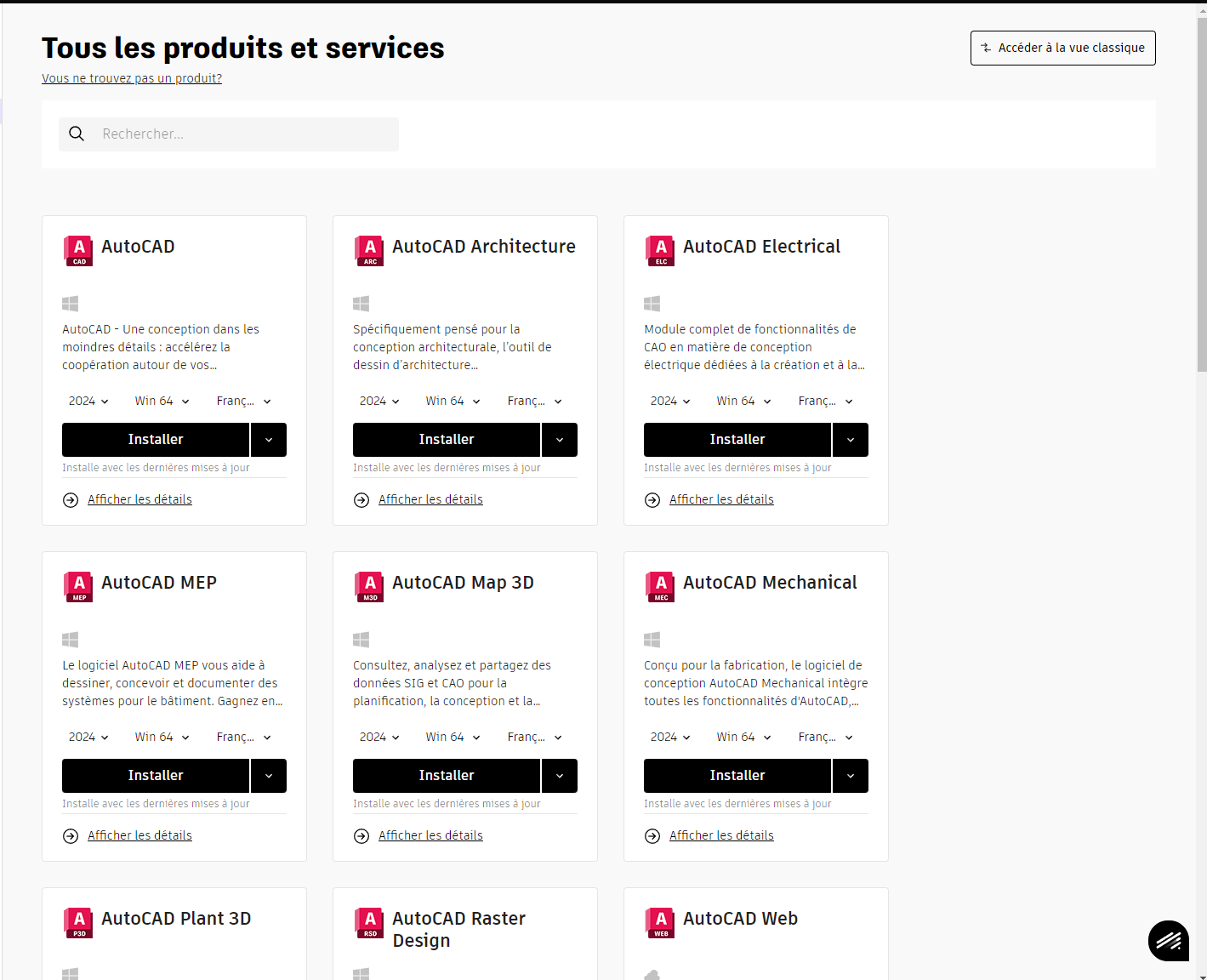Open Win 64 dropdown on AutoCAD MEP card
1207x980 pixels.
coord(162,737)
